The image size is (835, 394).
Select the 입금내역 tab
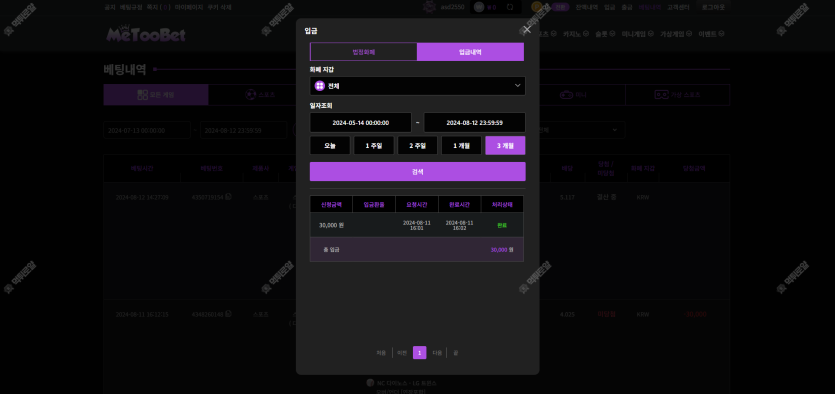coord(471,52)
